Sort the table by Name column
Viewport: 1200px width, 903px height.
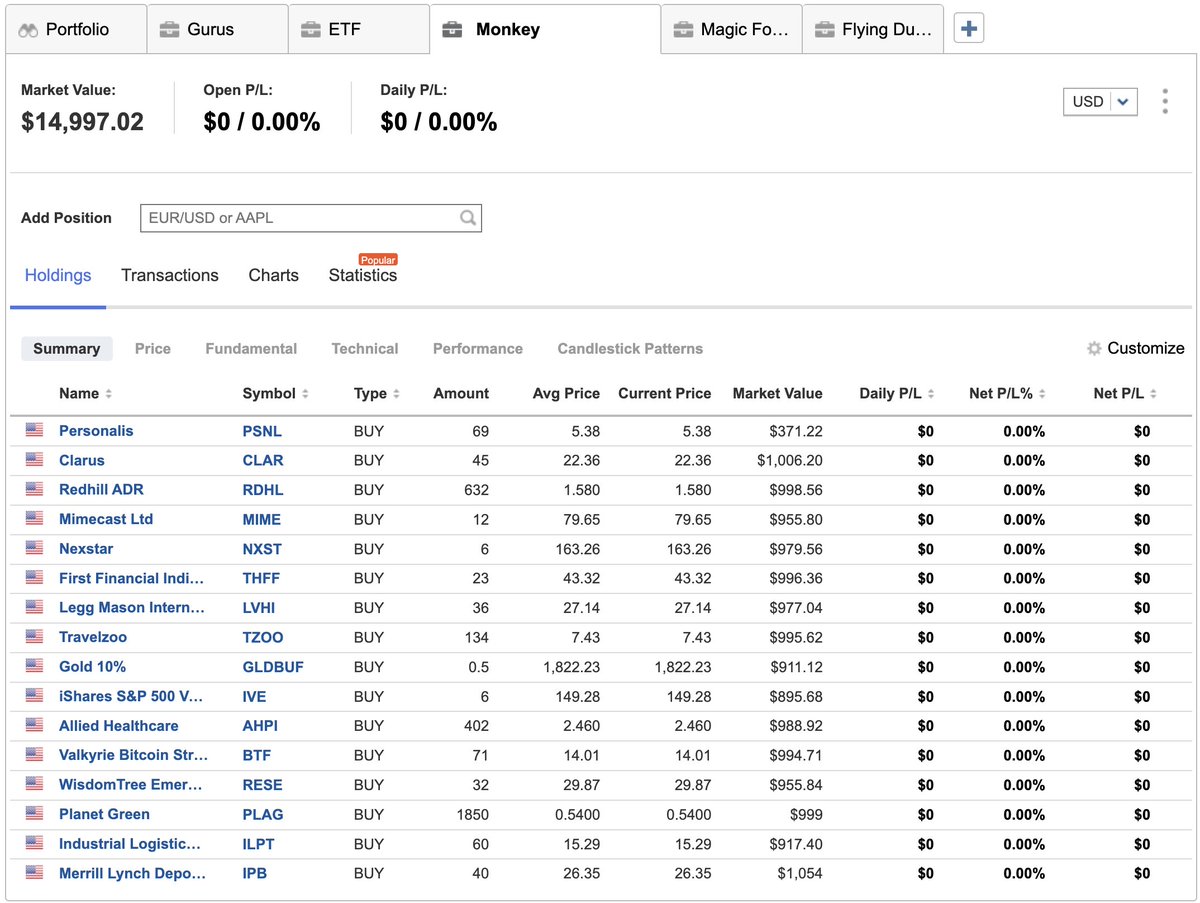[x=85, y=393]
